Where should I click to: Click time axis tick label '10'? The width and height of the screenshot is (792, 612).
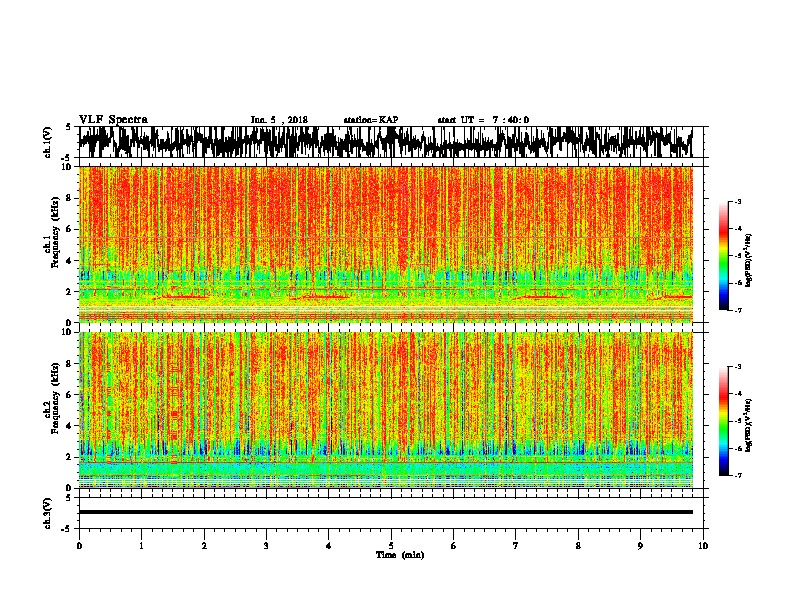[x=703, y=546]
